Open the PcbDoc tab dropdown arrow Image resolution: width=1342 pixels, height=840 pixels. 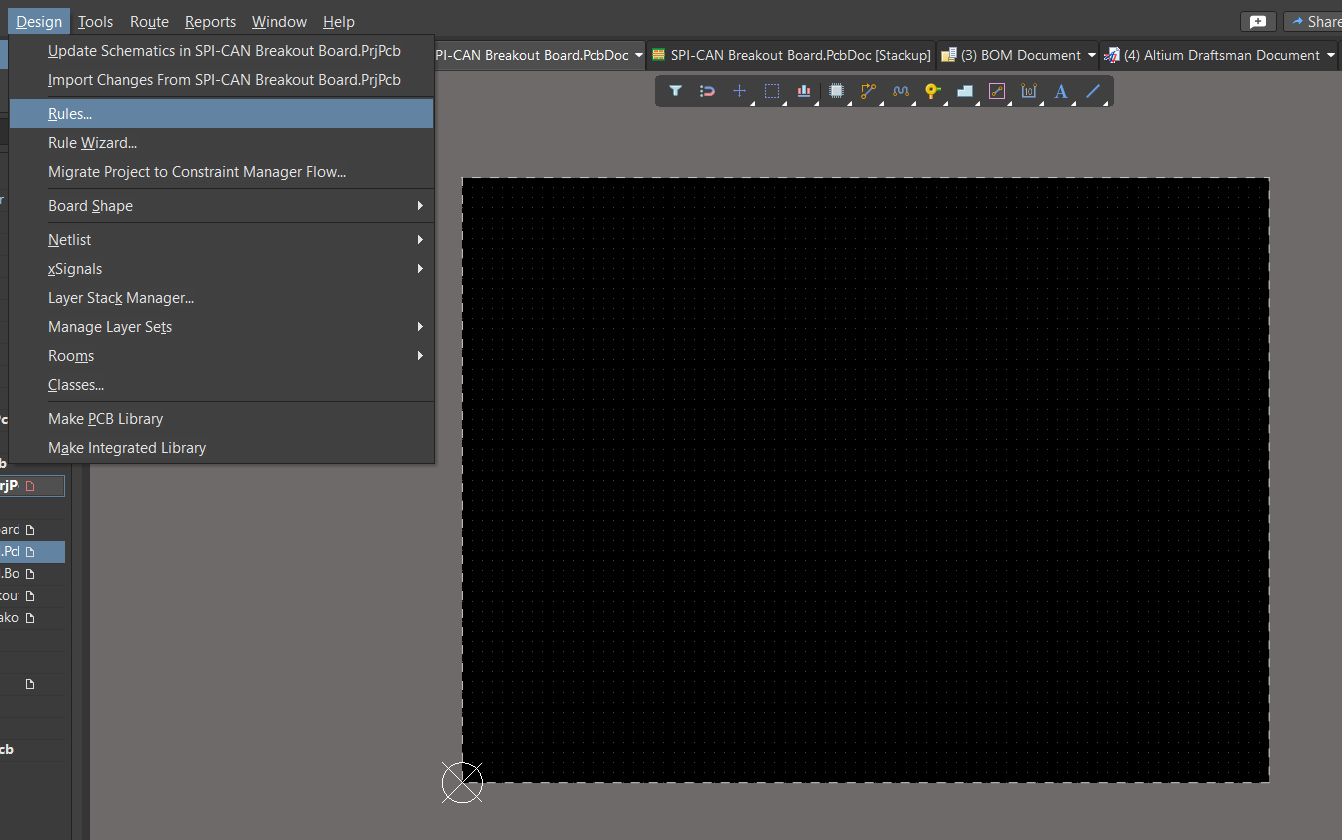[x=639, y=55]
